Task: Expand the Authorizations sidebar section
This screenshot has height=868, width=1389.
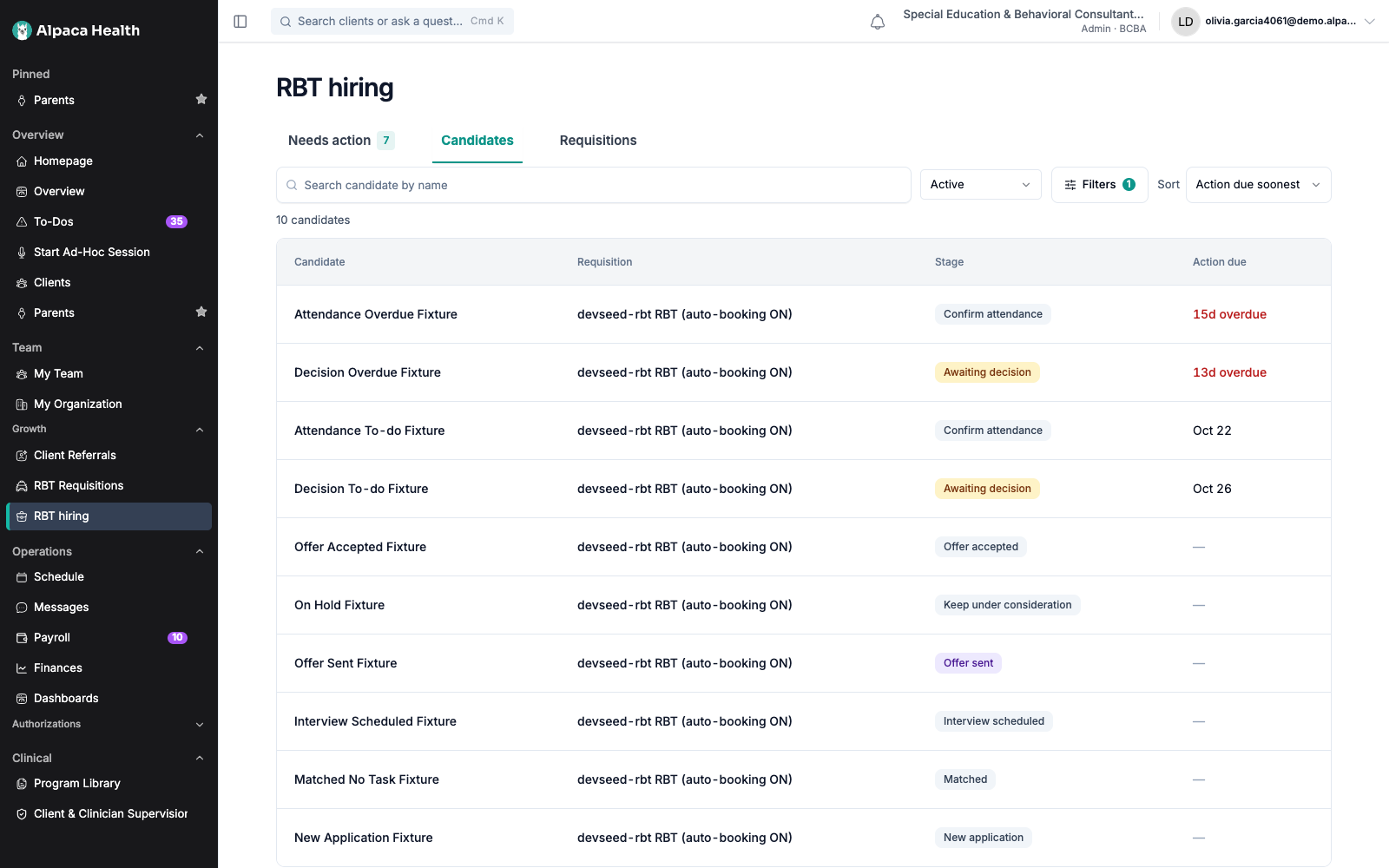Action: click(x=200, y=725)
